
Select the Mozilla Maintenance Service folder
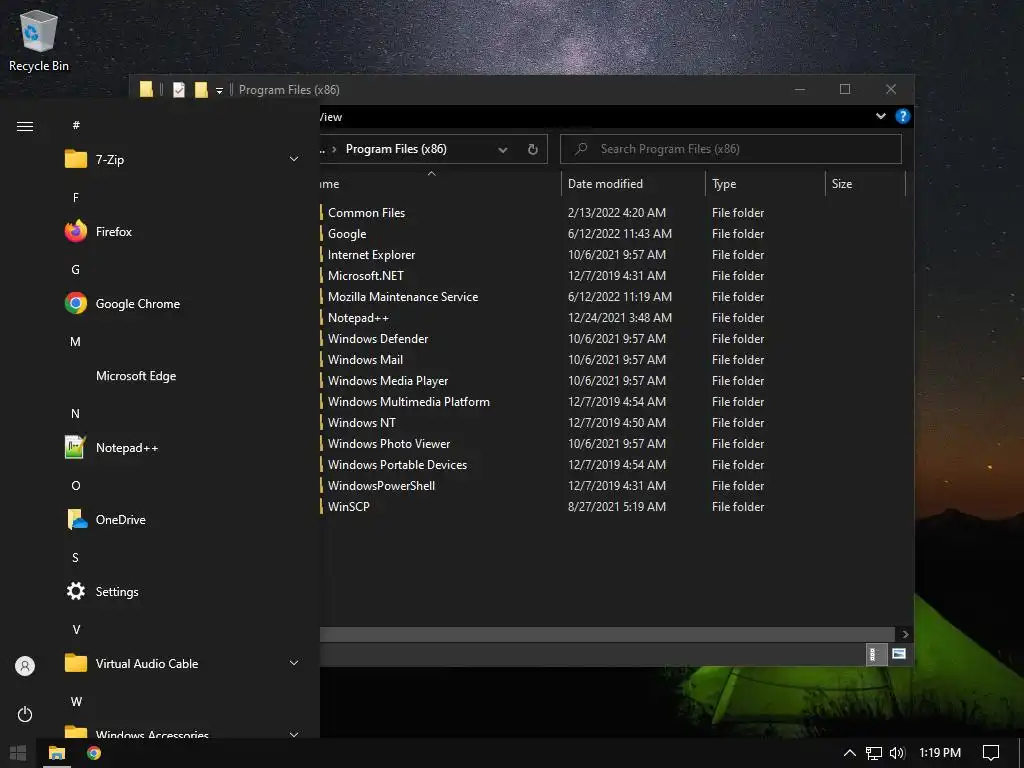pos(403,296)
